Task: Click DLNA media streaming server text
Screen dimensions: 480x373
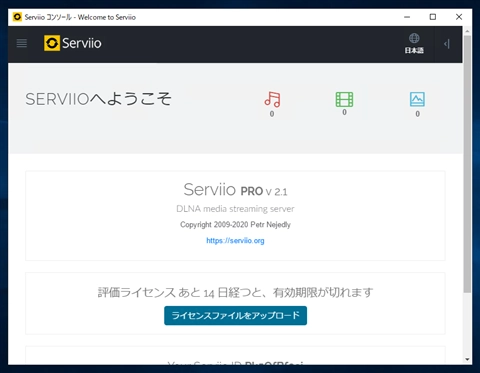Action: [235, 209]
